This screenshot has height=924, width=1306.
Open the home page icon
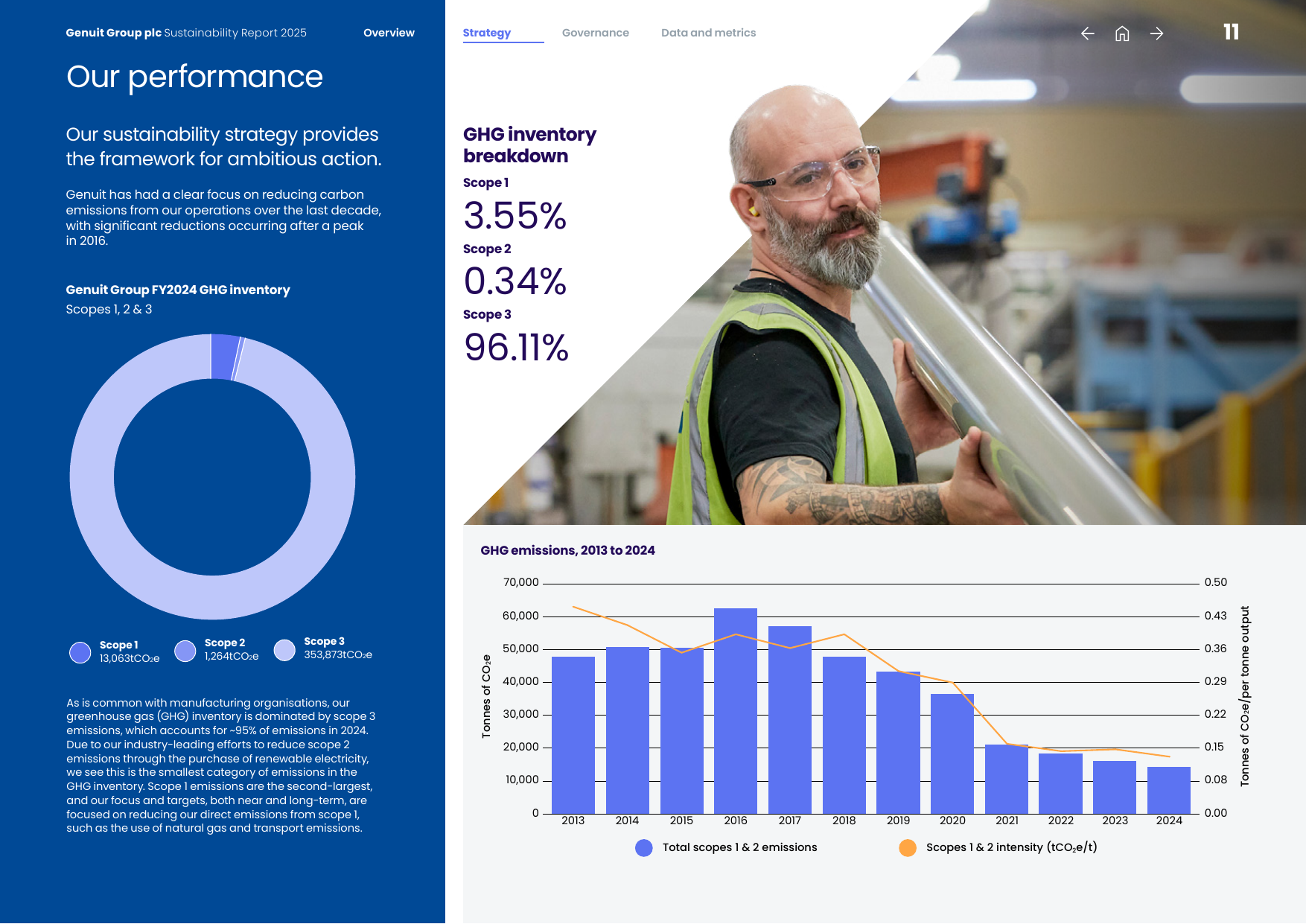[1122, 34]
